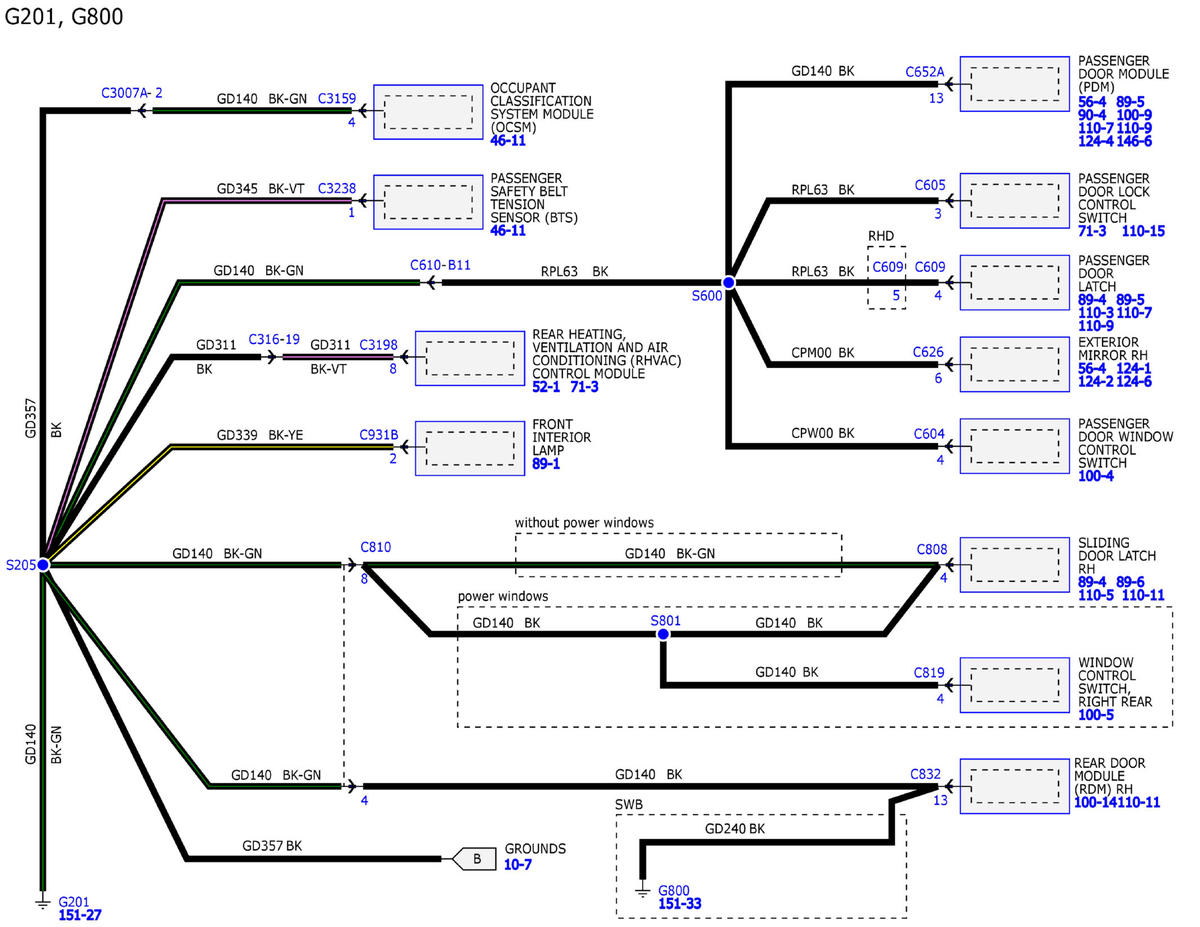Click the C832 Rear Door Module connector label
The image size is (1200, 927).
coord(925,773)
